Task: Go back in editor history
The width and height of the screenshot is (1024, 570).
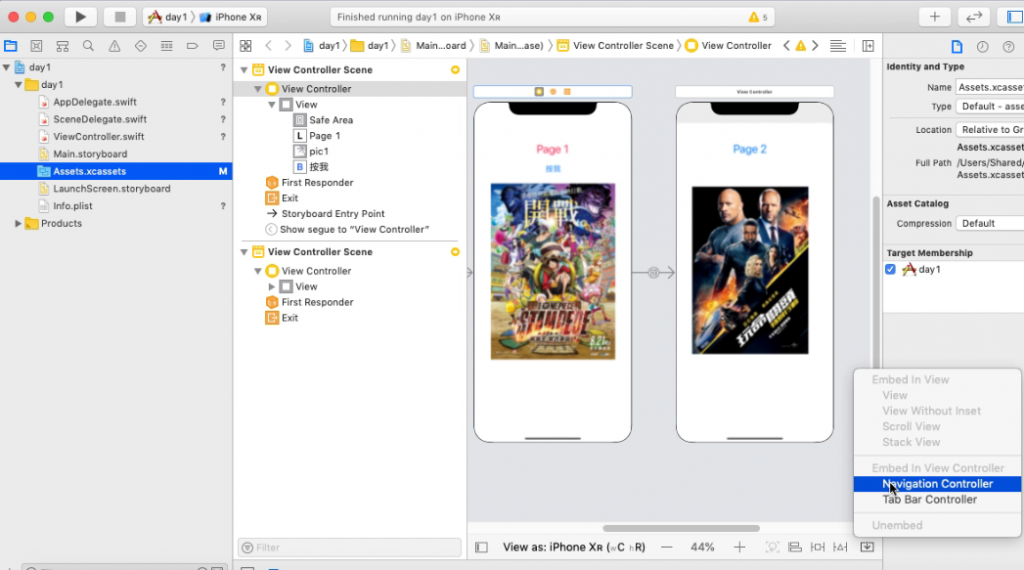Action: pyautogui.click(x=268, y=46)
